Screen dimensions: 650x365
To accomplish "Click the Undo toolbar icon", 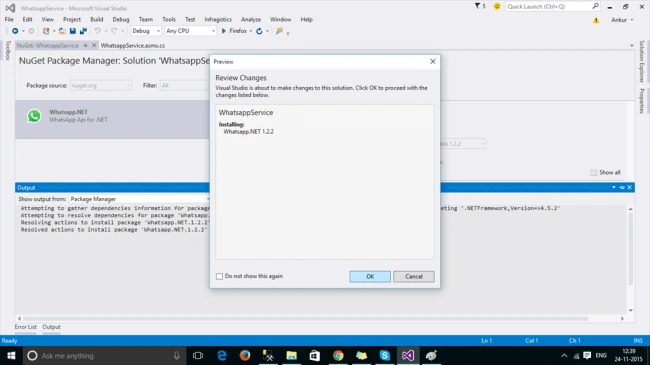I will 97,31.
